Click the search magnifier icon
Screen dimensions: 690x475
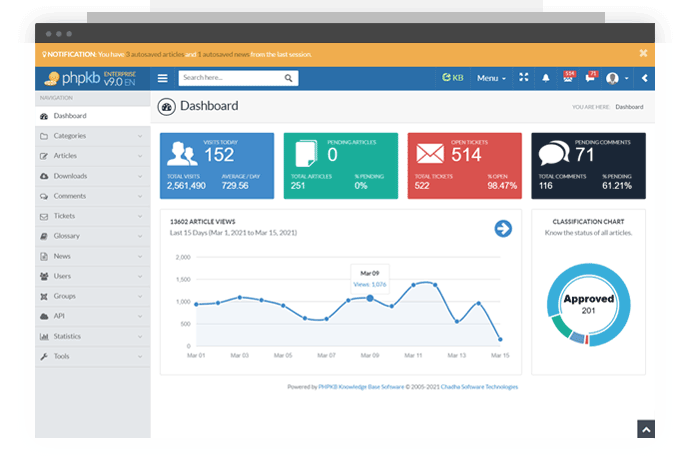(289, 78)
